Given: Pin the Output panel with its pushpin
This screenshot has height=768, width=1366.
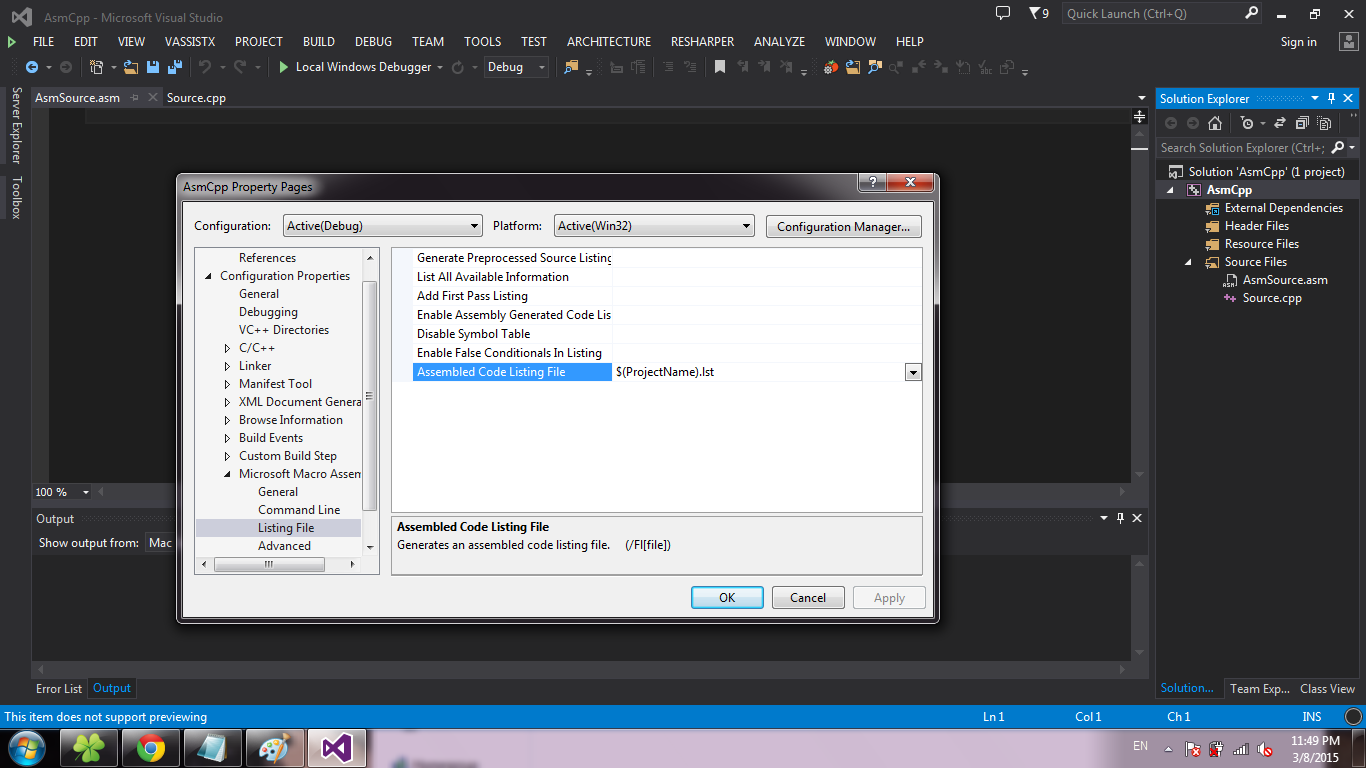Looking at the screenshot, I should (x=1120, y=518).
